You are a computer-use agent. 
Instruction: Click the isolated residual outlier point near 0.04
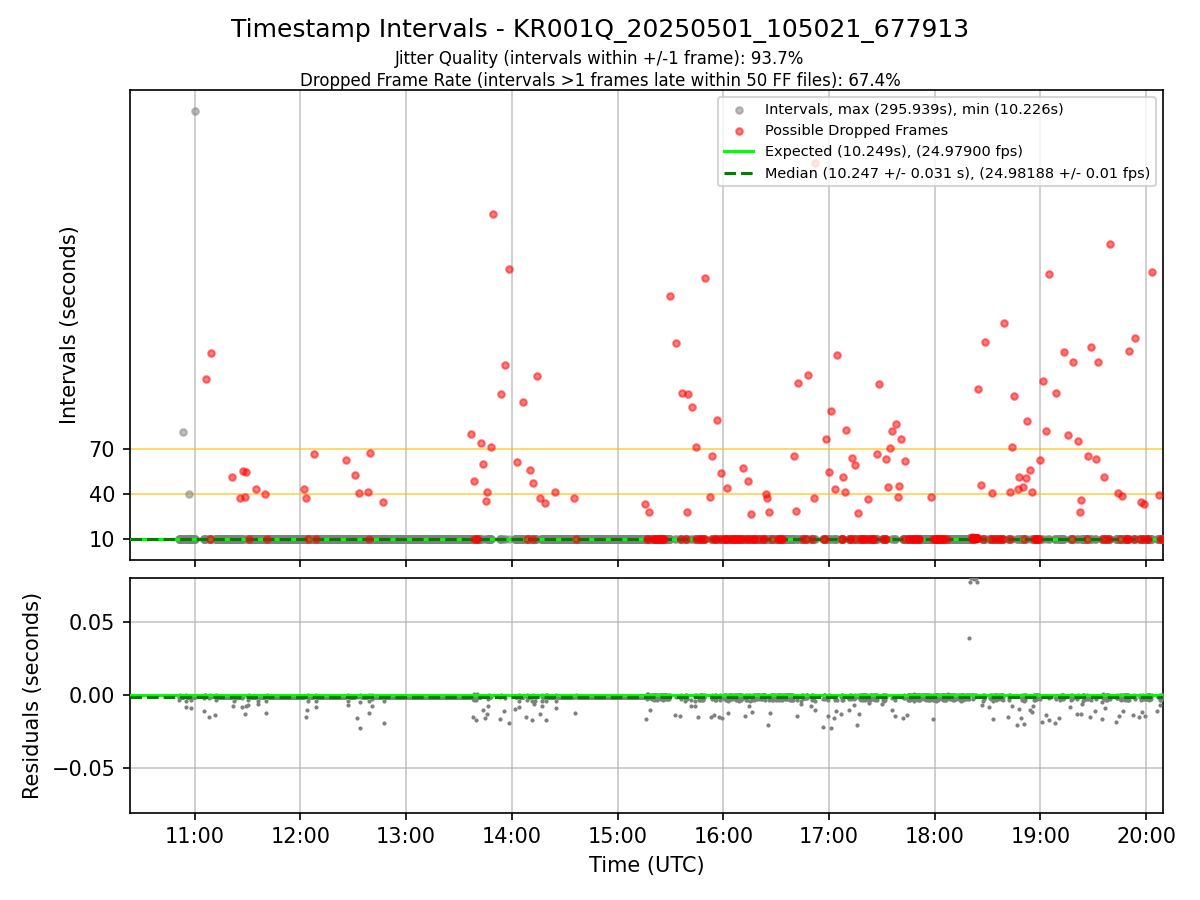pyautogui.click(x=968, y=638)
